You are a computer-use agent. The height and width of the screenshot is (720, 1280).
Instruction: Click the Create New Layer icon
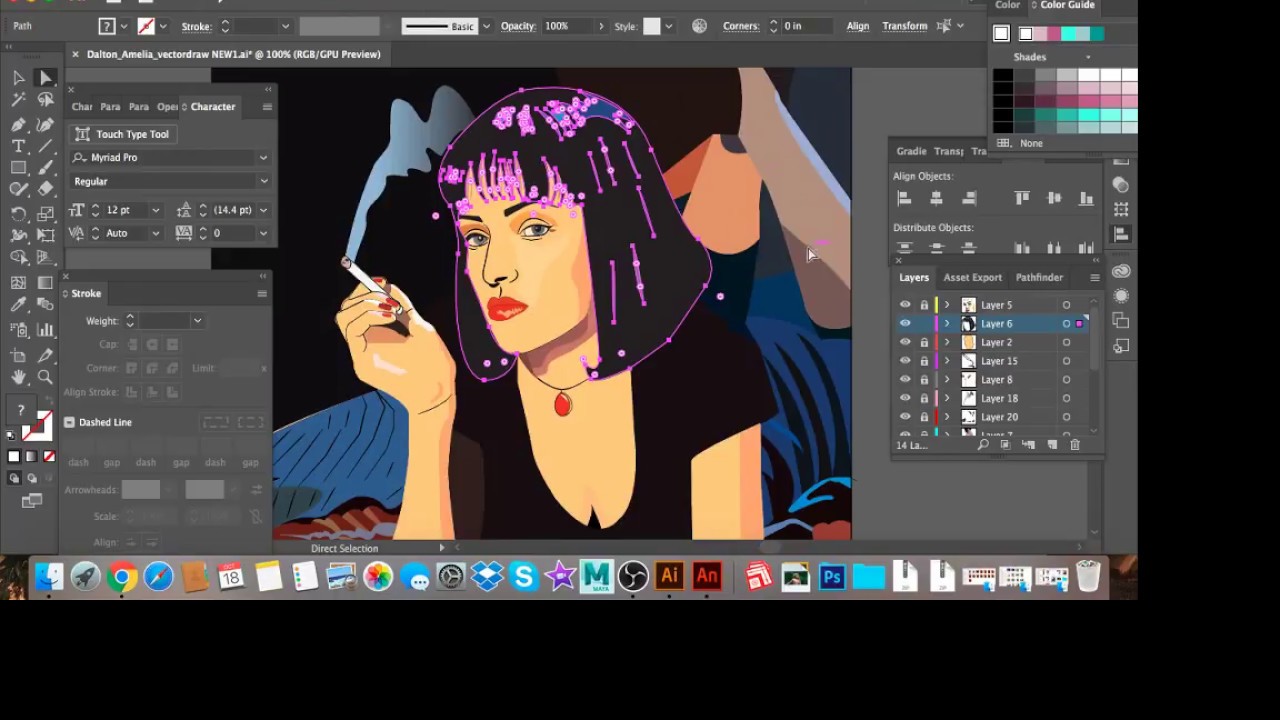1051,444
